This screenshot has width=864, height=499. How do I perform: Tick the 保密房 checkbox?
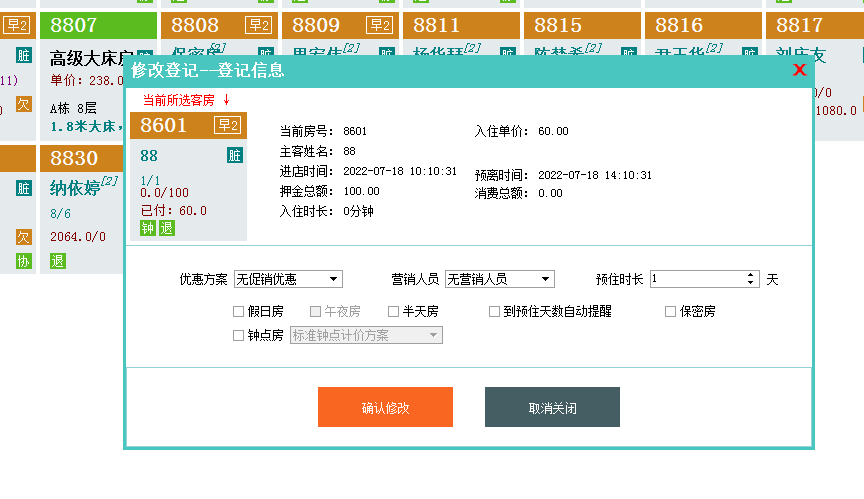click(x=670, y=312)
